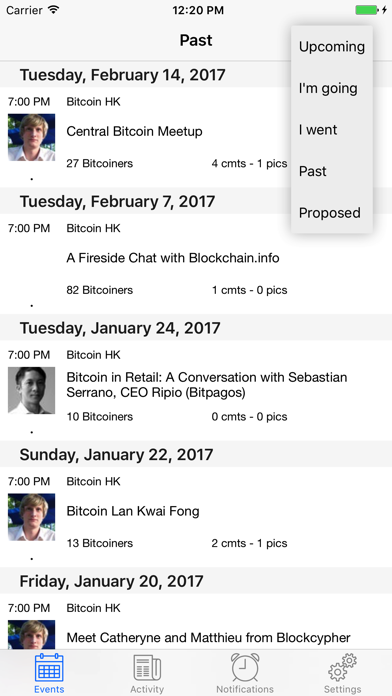Open Bitcoin in Retail conversation event
392x696 pixels.
pos(207,385)
